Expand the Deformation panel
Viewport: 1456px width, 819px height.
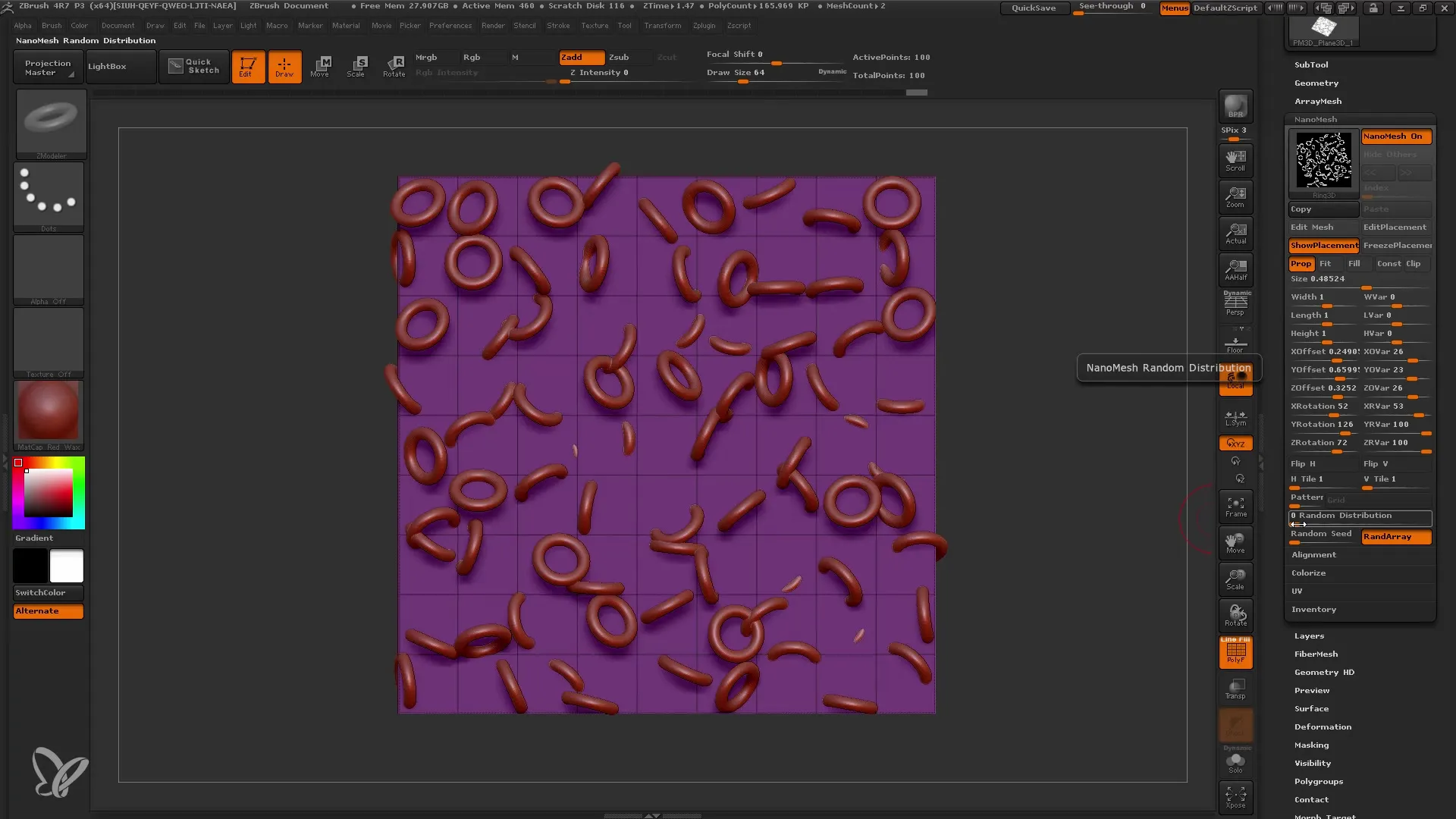point(1322,727)
